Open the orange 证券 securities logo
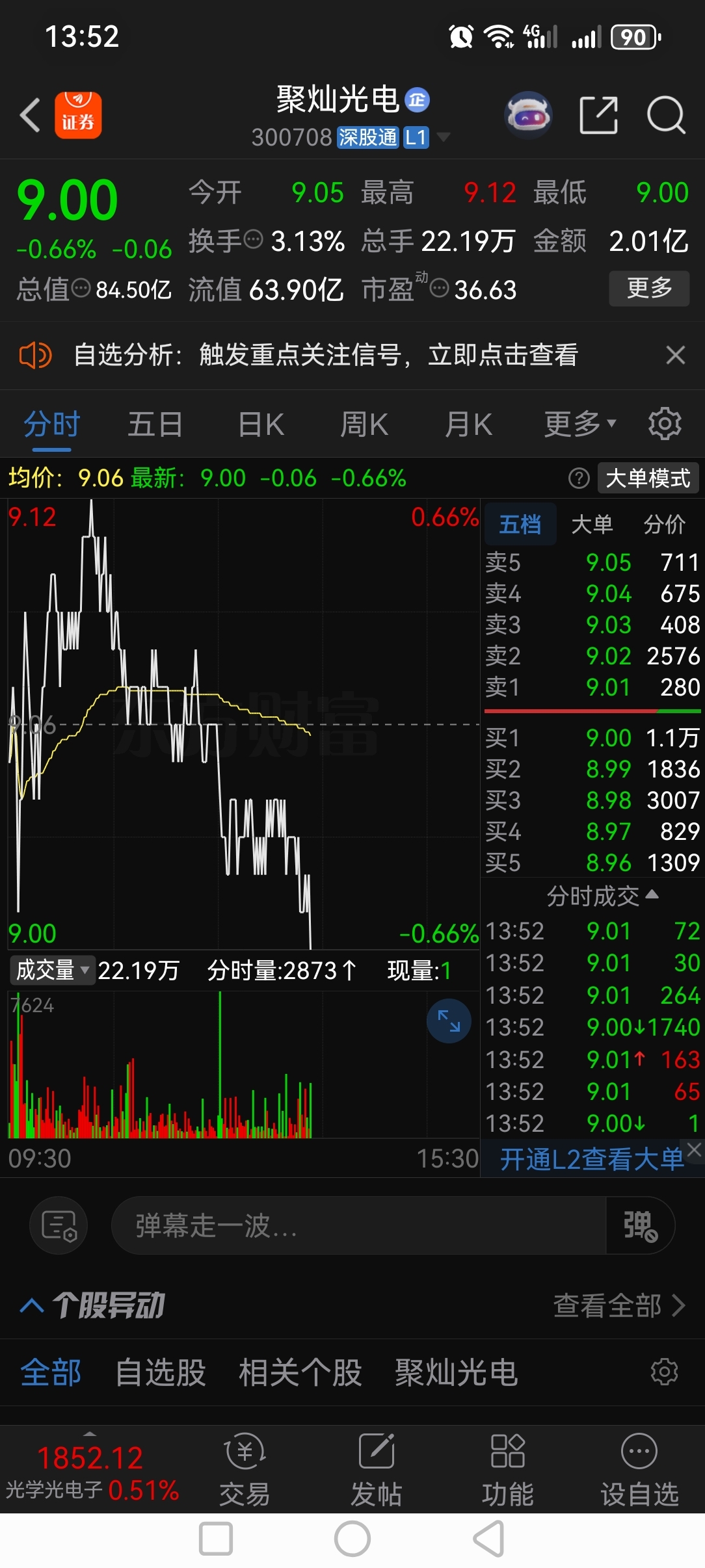Screen dimensions: 705x1568 click(x=78, y=115)
